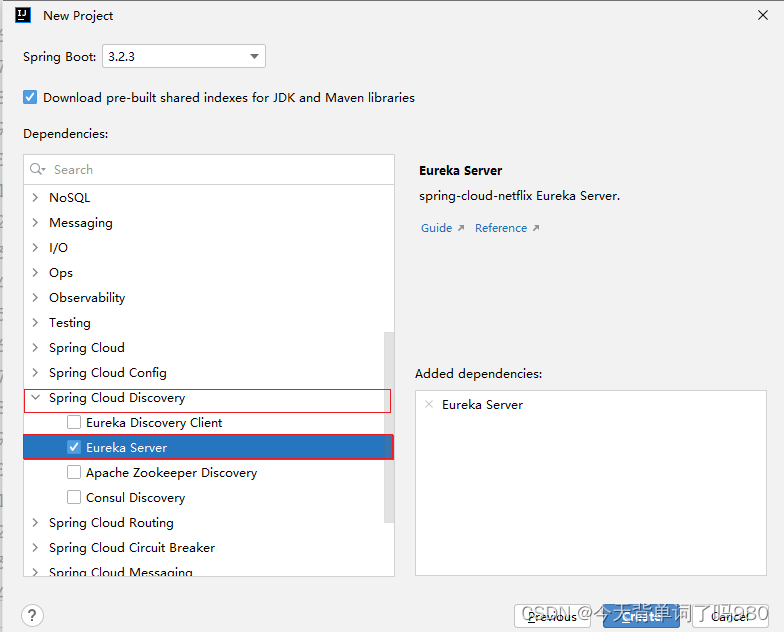Remove Eureka Server from added dependencies
The height and width of the screenshot is (632, 784).
click(x=429, y=404)
